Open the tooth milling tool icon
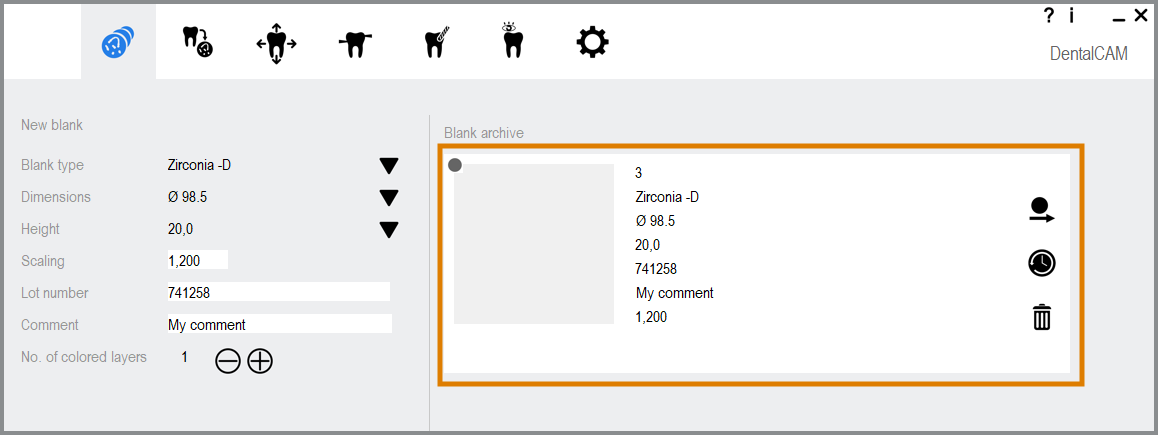The width and height of the screenshot is (1158, 435). coord(437,43)
